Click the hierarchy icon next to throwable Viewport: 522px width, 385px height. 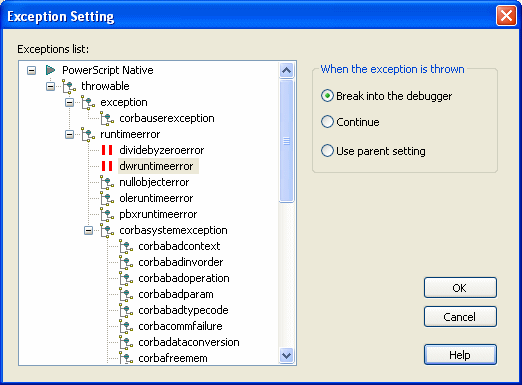[69, 86]
